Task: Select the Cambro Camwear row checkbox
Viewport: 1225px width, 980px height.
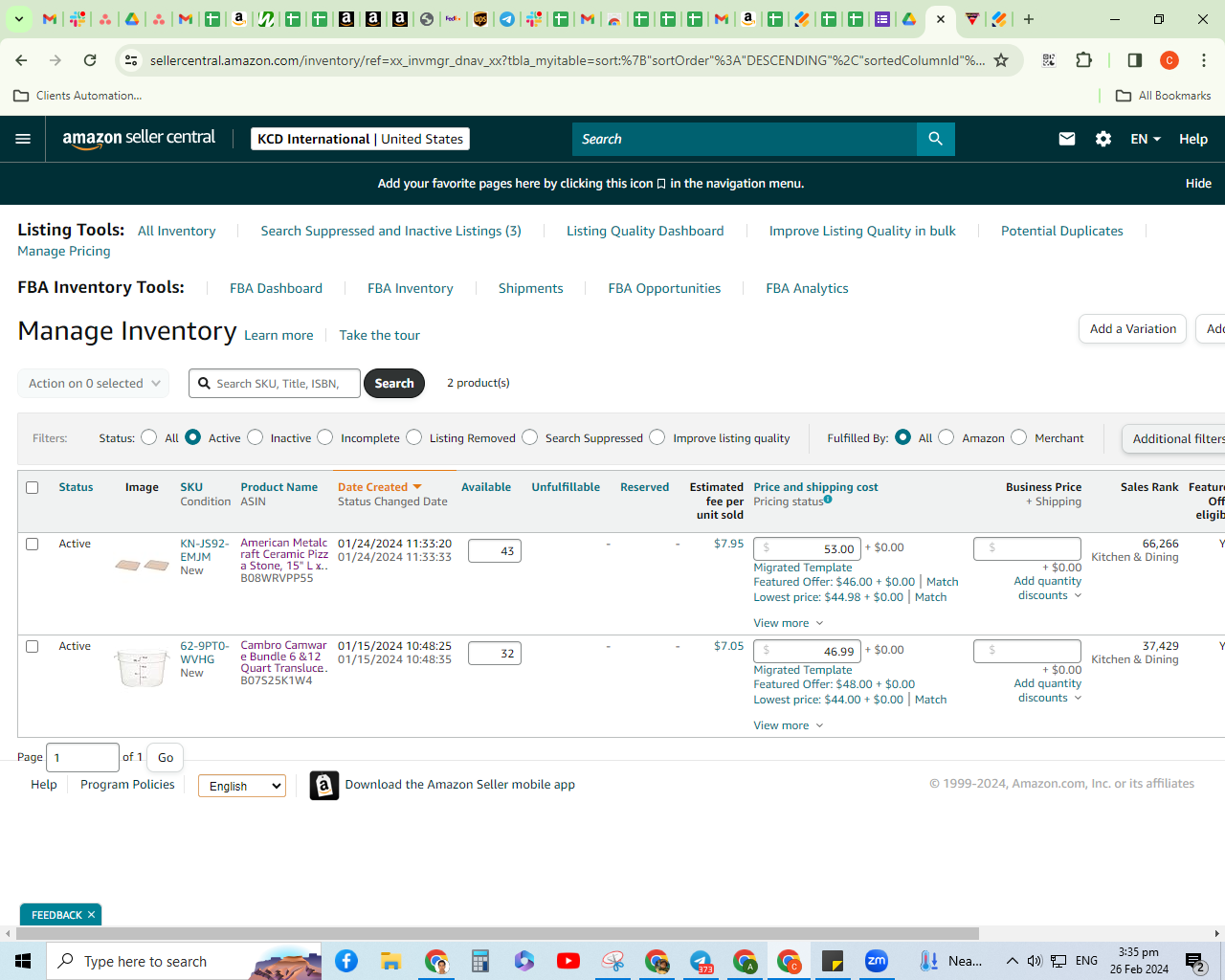Action: [x=32, y=646]
